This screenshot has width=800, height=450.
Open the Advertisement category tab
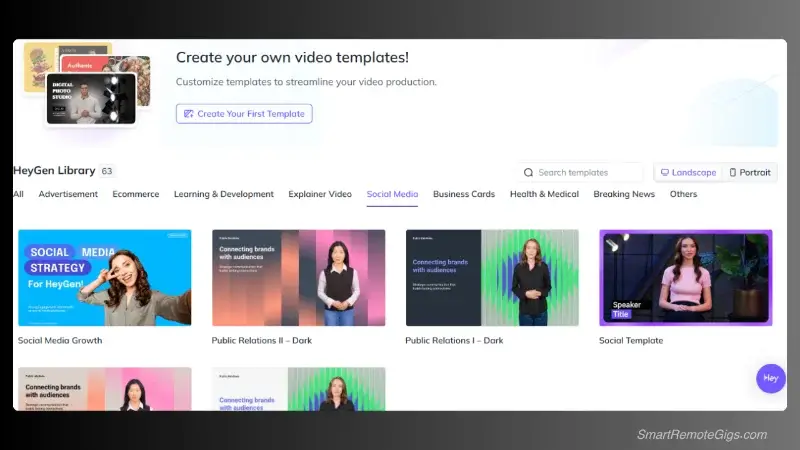[68, 194]
